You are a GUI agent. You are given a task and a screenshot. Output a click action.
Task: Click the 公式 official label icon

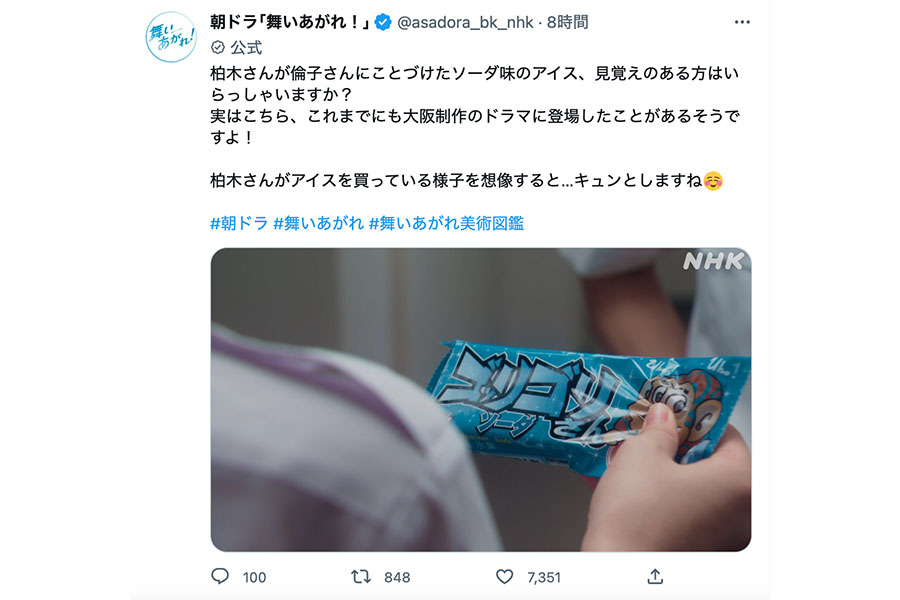[218, 47]
